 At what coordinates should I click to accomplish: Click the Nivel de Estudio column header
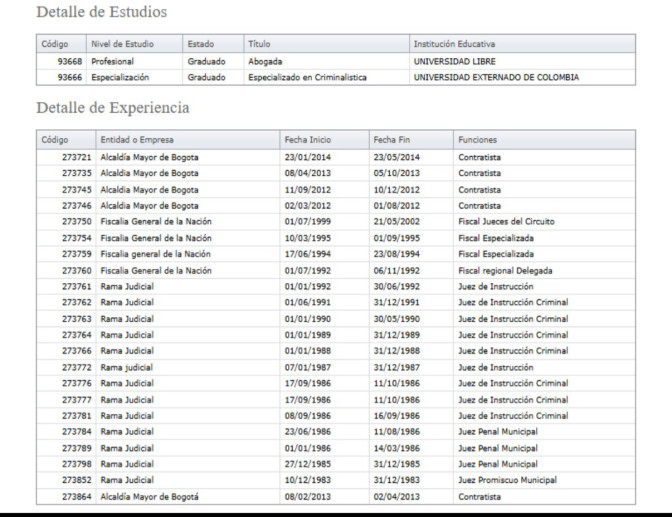click(119, 44)
